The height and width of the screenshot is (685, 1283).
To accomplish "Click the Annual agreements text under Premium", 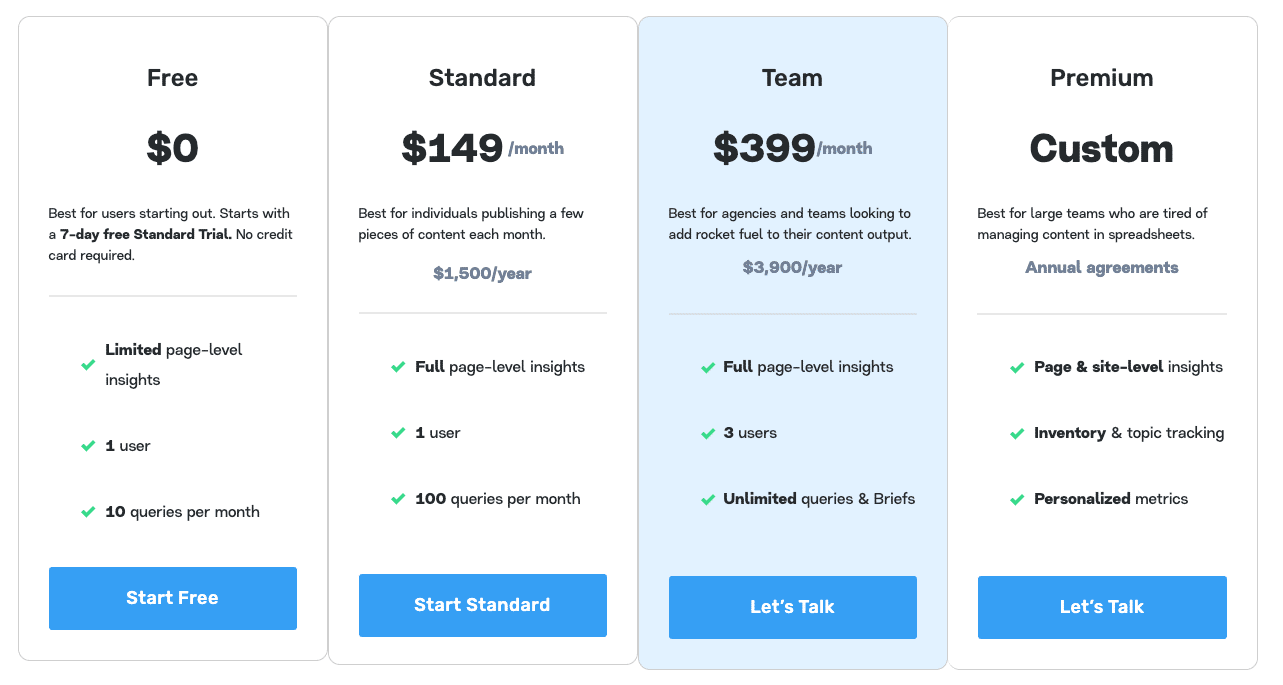I will [1102, 267].
